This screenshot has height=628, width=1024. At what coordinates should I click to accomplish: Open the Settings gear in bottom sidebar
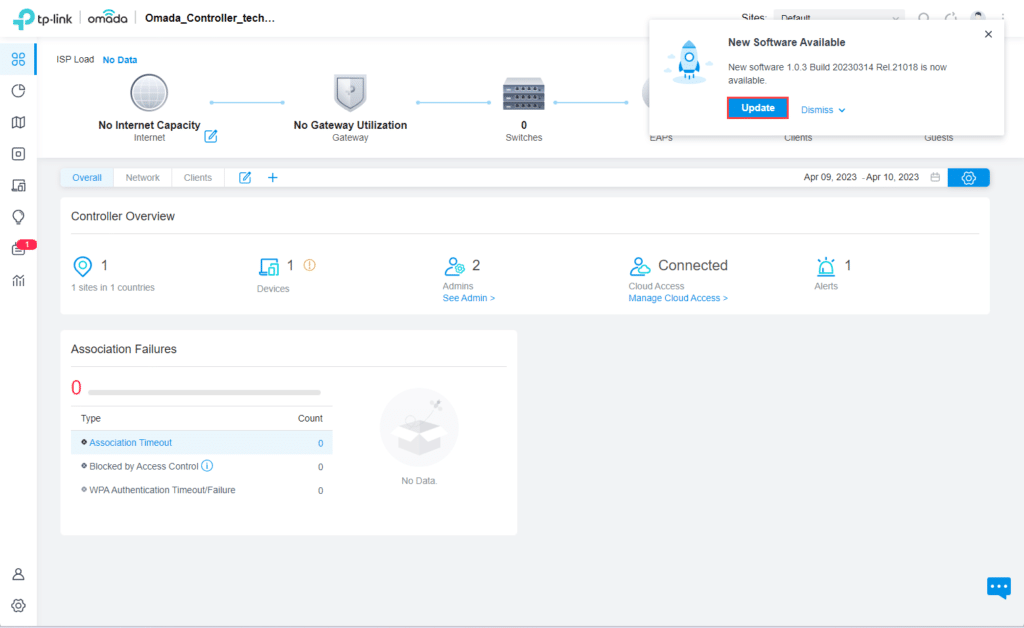(18, 605)
